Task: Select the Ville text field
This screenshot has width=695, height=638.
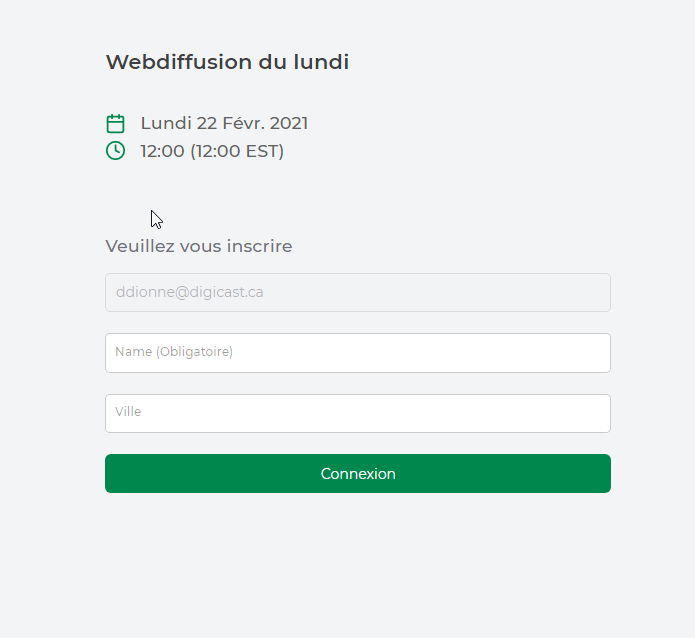Action: [358, 413]
